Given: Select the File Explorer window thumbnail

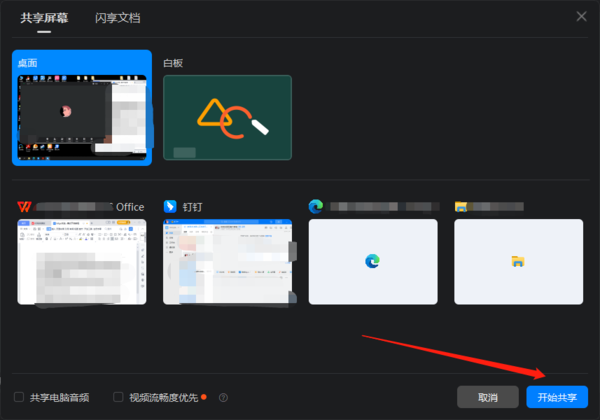Looking at the screenshot, I should (x=518, y=262).
